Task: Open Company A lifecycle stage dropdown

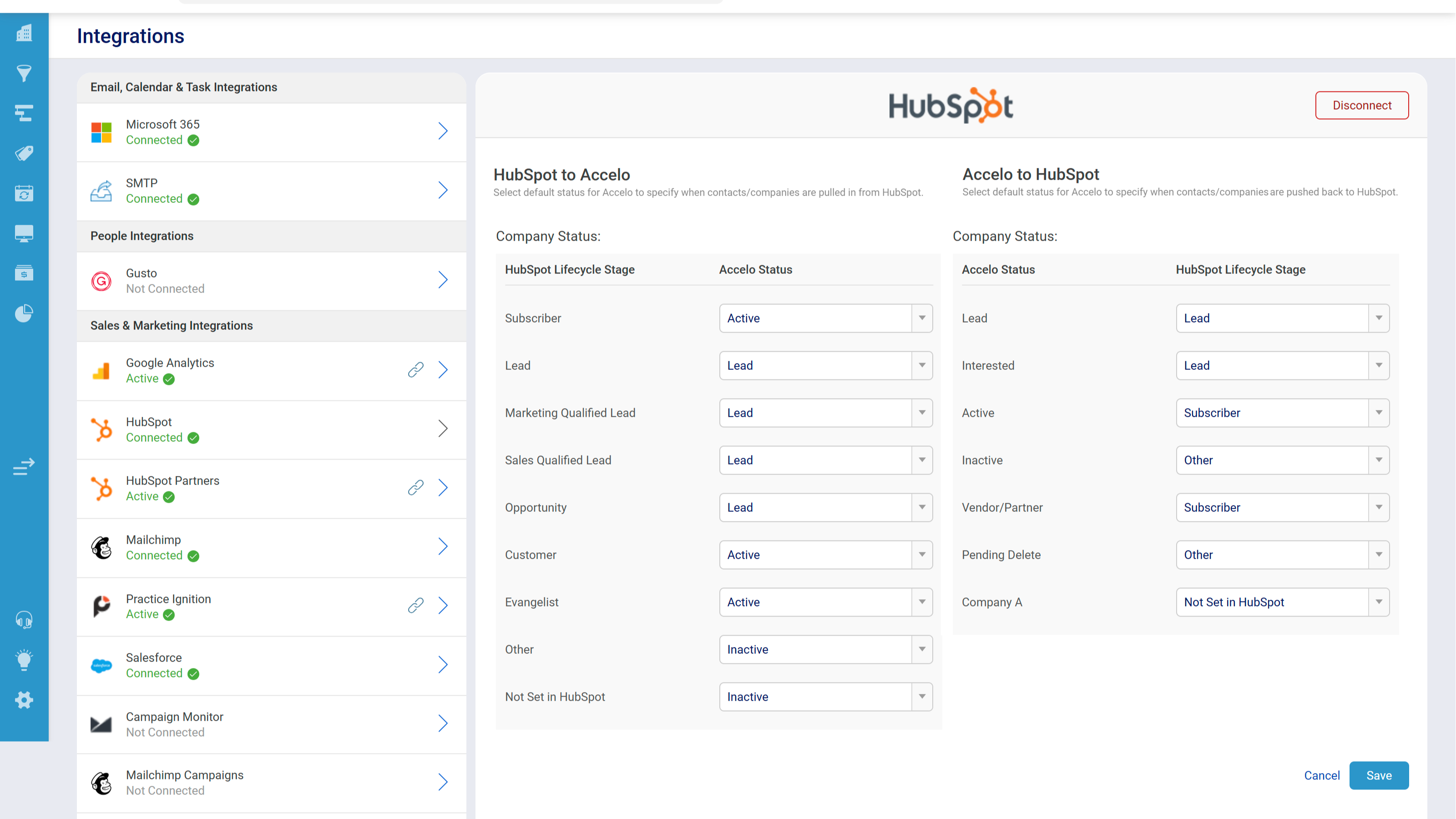Action: pos(1282,602)
